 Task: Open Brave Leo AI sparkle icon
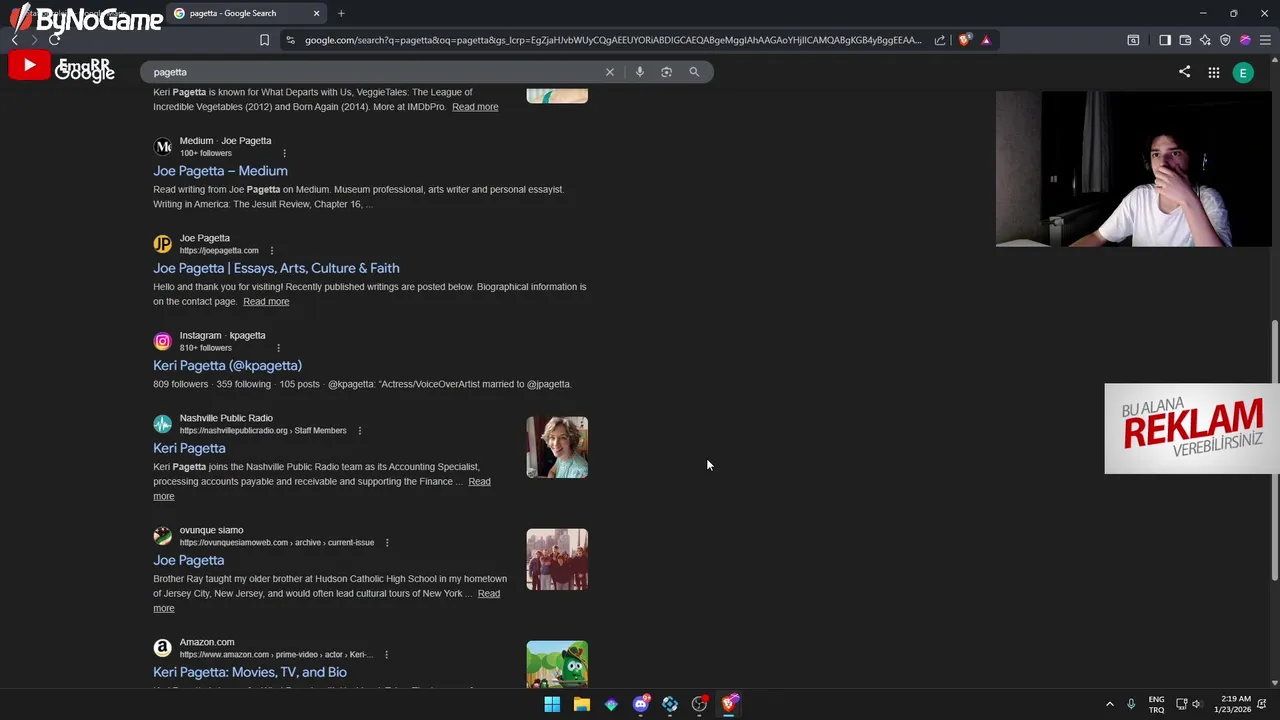(x=1205, y=40)
